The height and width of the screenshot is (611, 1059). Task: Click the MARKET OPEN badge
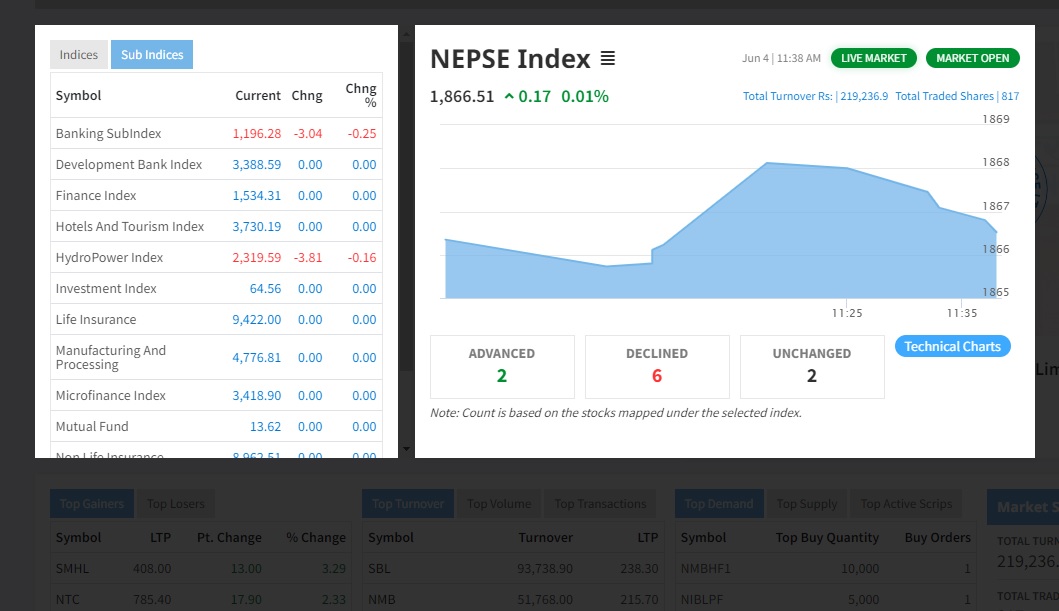(973, 58)
